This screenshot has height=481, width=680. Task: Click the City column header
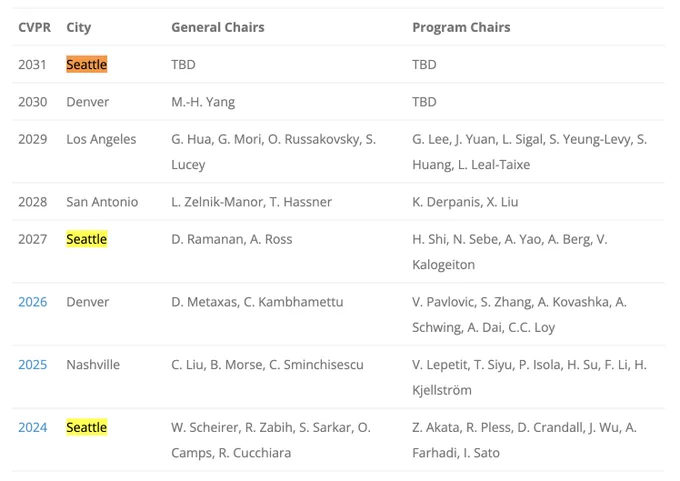(x=78, y=27)
